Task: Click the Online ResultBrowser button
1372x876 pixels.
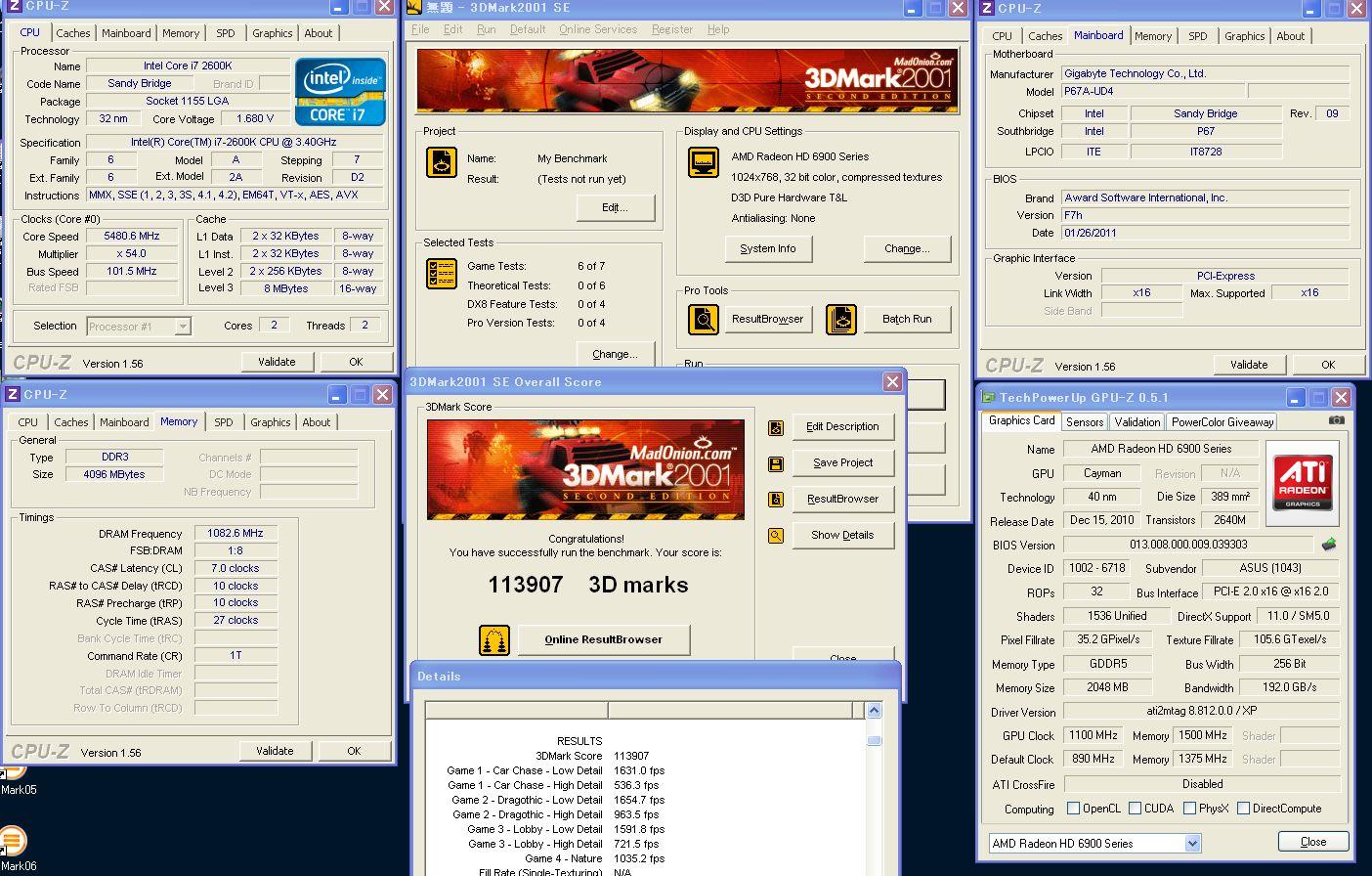Action: (x=603, y=639)
